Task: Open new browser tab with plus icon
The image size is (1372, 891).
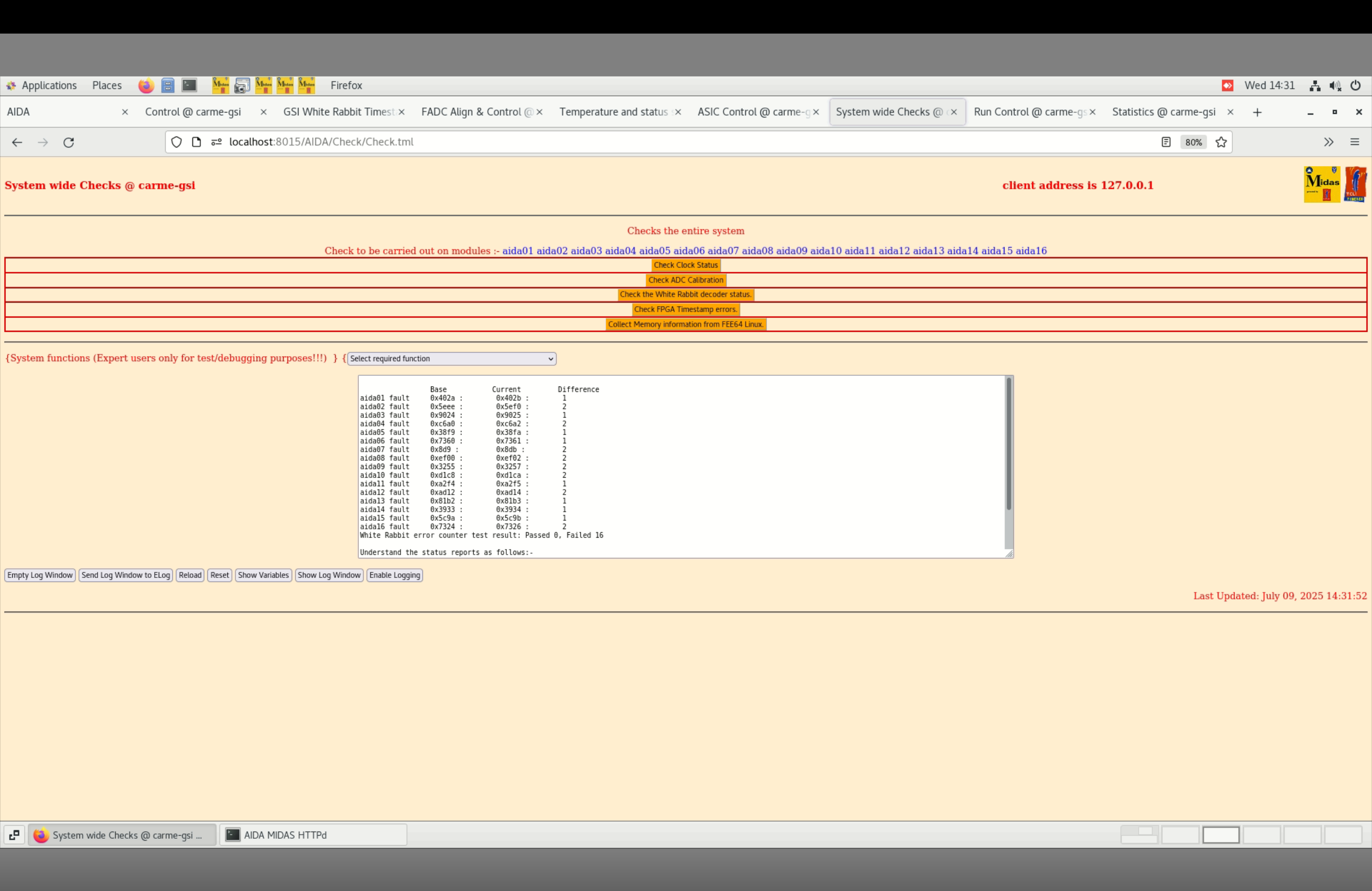Action: (1257, 113)
